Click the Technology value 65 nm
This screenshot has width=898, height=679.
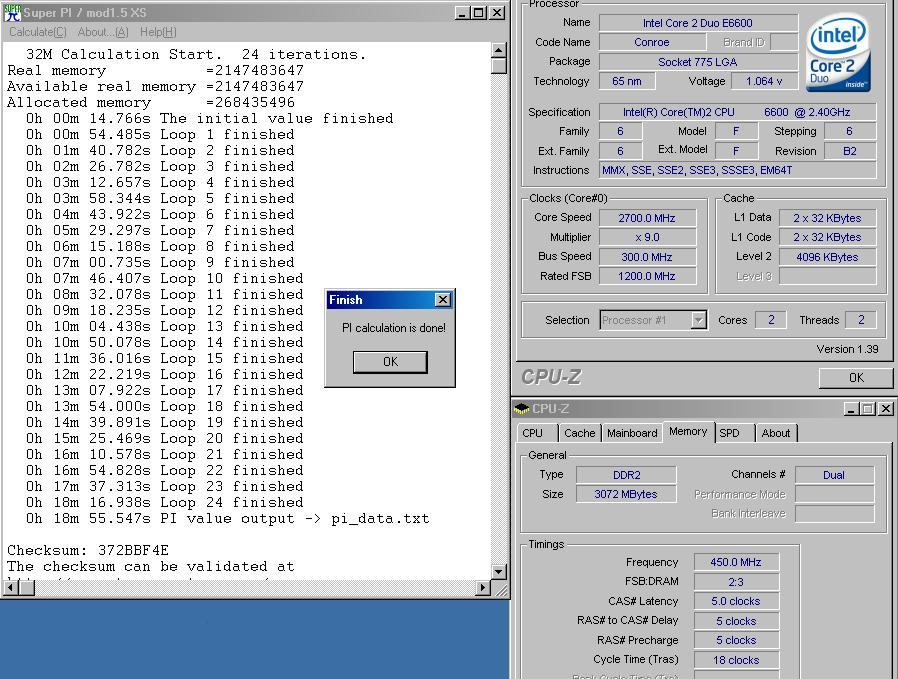click(x=627, y=81)
